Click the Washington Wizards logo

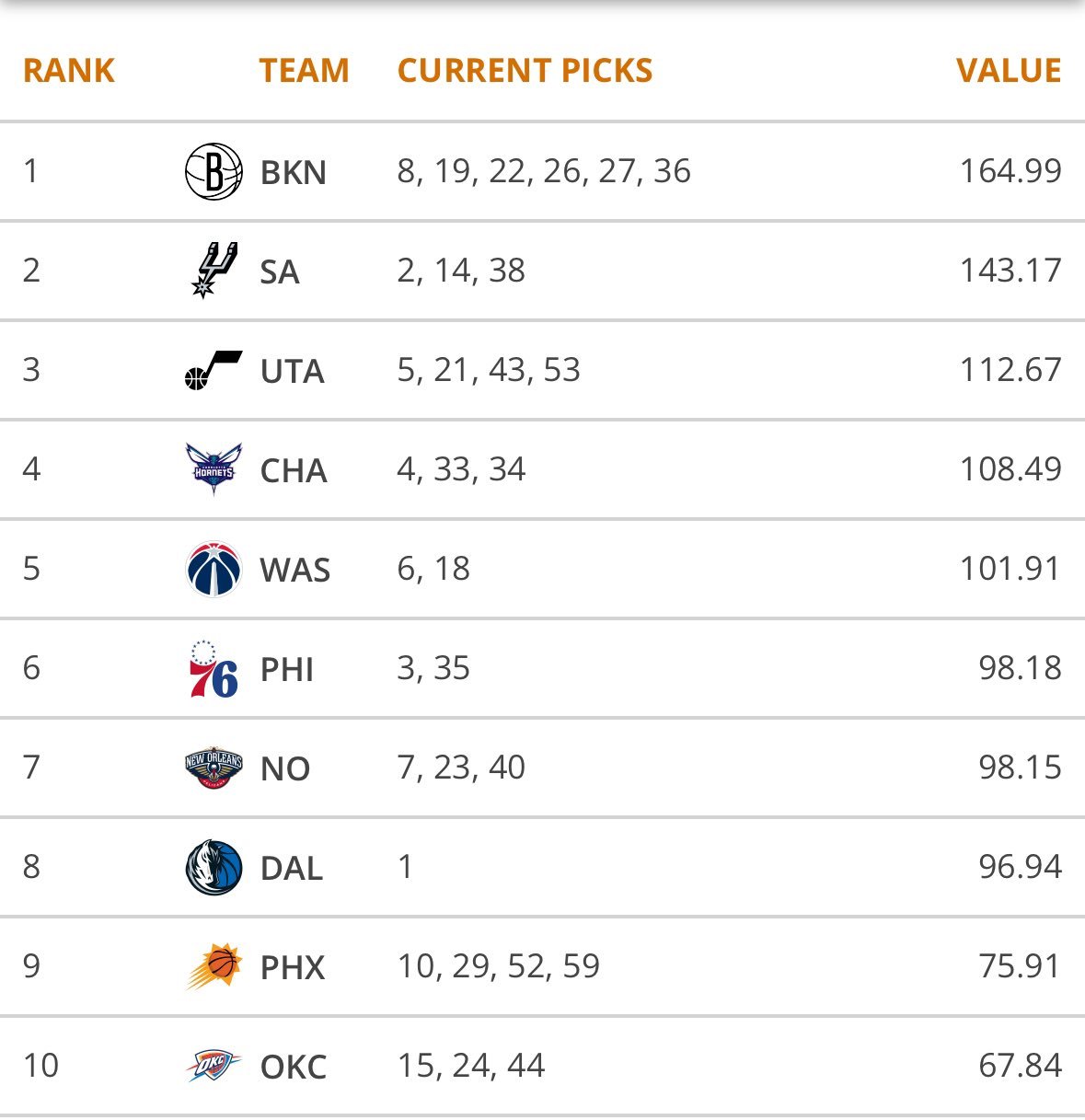point(214,569)
